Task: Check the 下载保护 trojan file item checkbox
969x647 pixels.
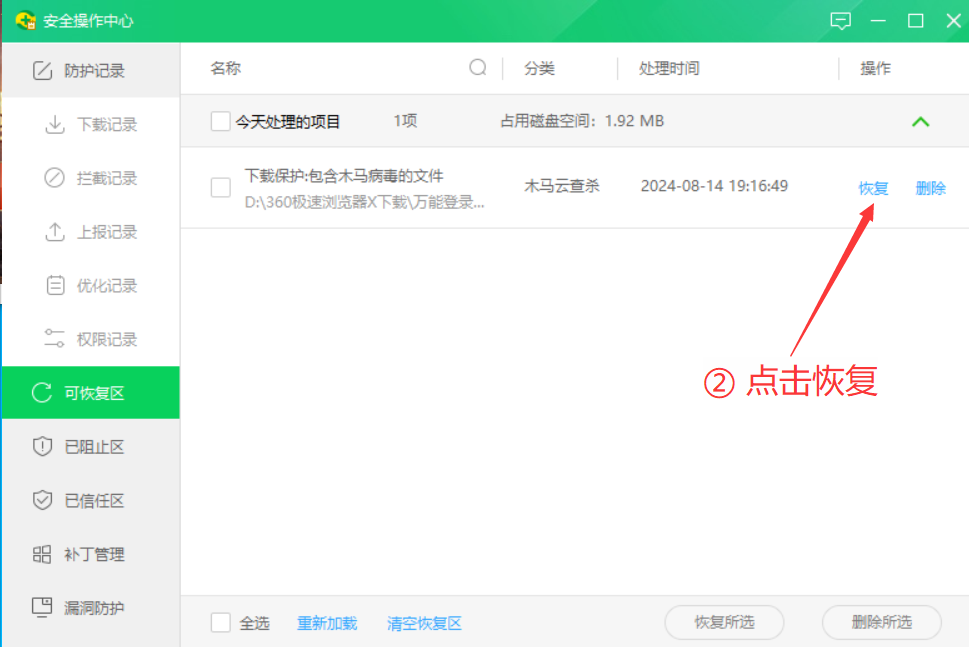Action: 220,187
